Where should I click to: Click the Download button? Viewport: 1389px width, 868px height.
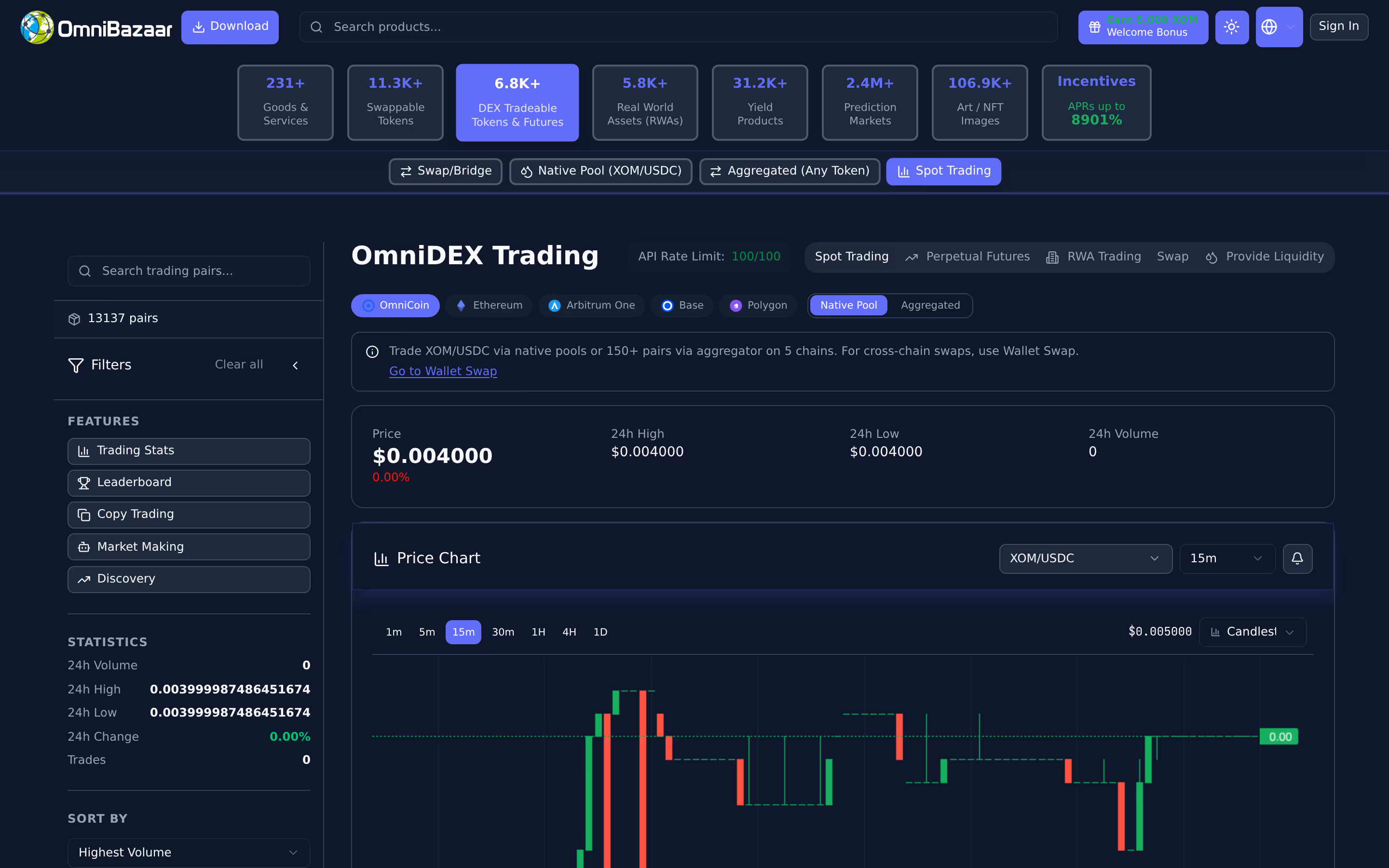tap(230, 27)
